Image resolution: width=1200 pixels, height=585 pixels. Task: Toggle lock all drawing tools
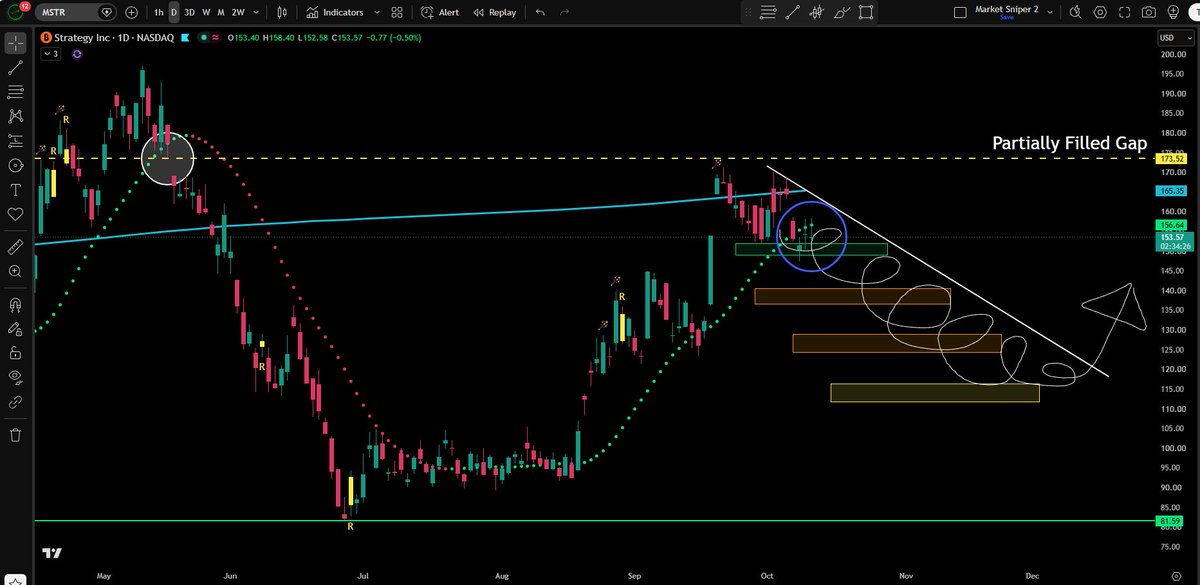[x=16, y=353]
